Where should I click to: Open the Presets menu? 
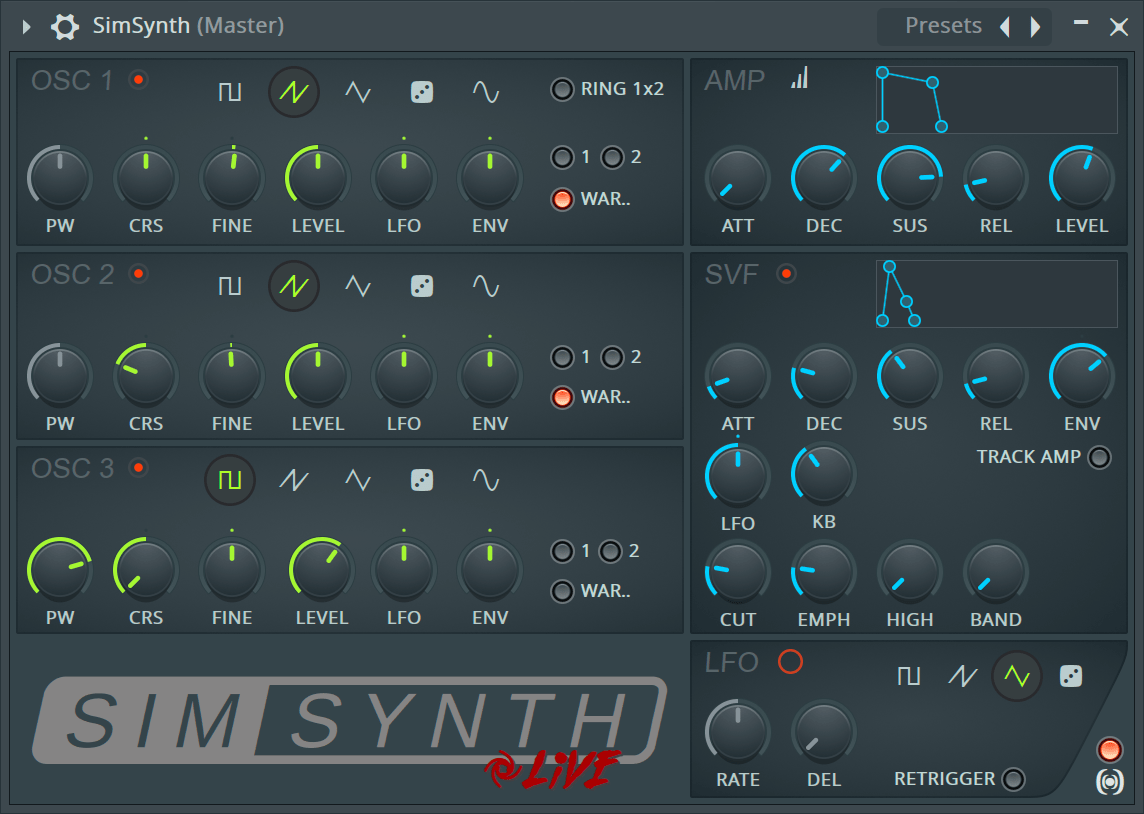[x=942, y=25]
